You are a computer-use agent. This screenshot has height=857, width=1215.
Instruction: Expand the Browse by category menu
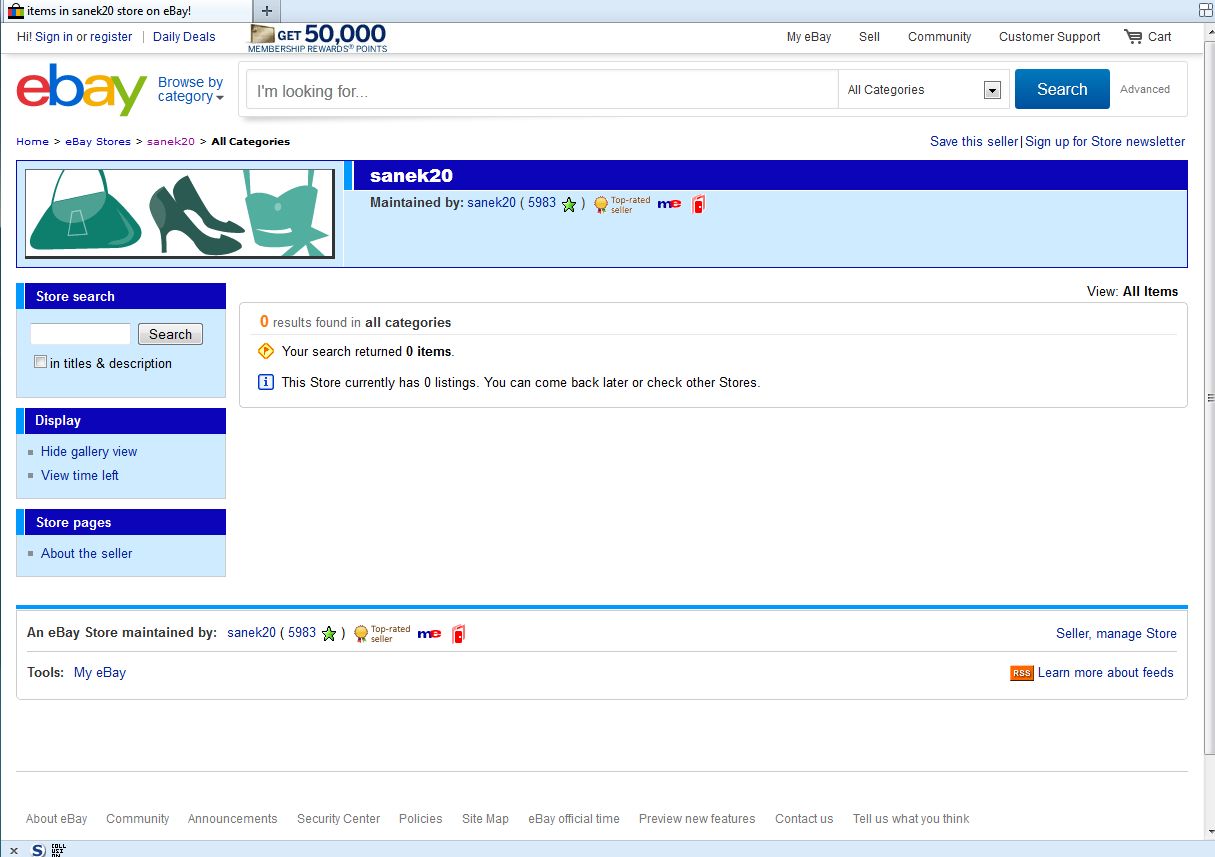(x=190, y=90)
